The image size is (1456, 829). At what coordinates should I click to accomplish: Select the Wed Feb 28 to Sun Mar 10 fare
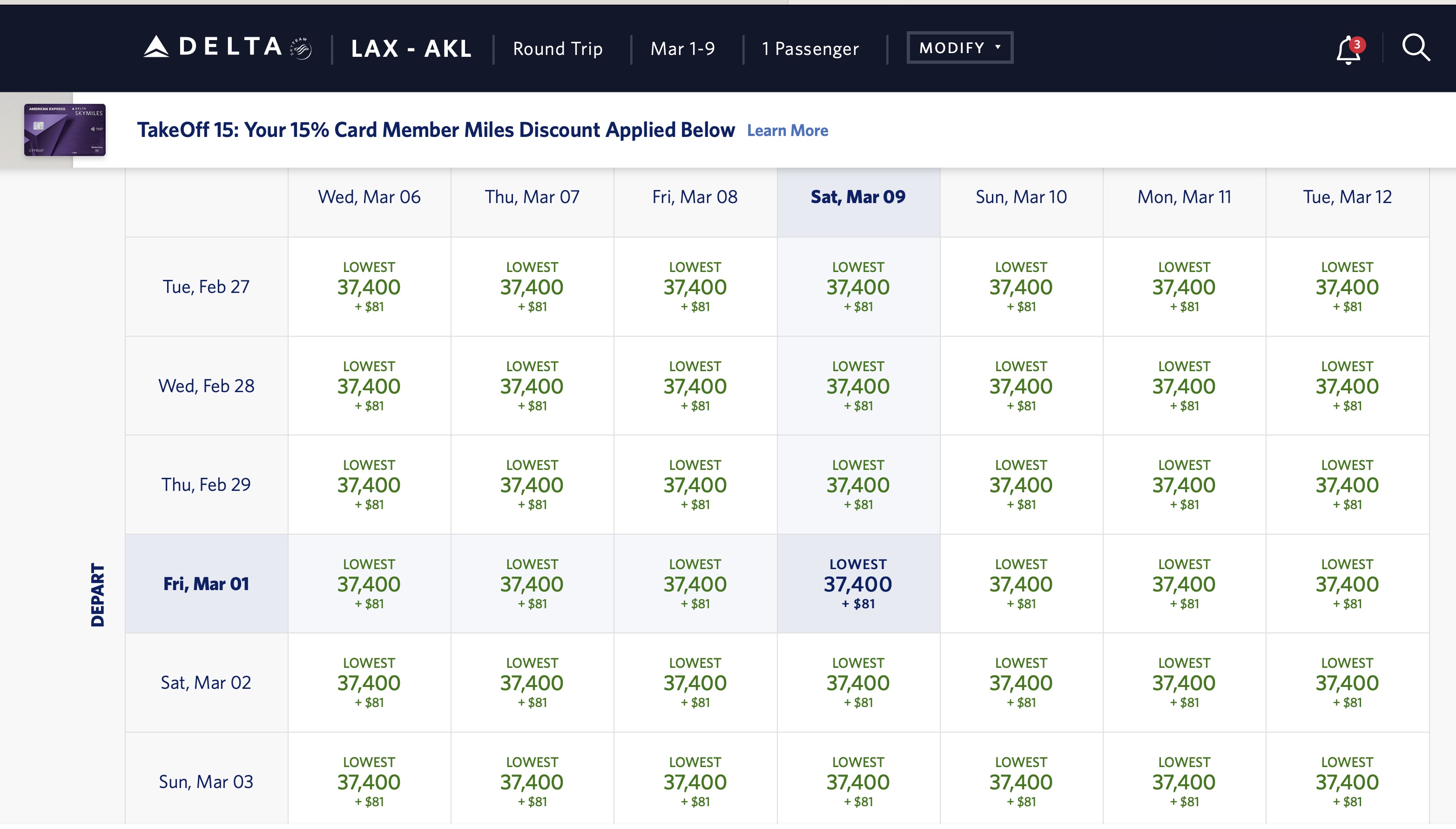click(1020, 386)
